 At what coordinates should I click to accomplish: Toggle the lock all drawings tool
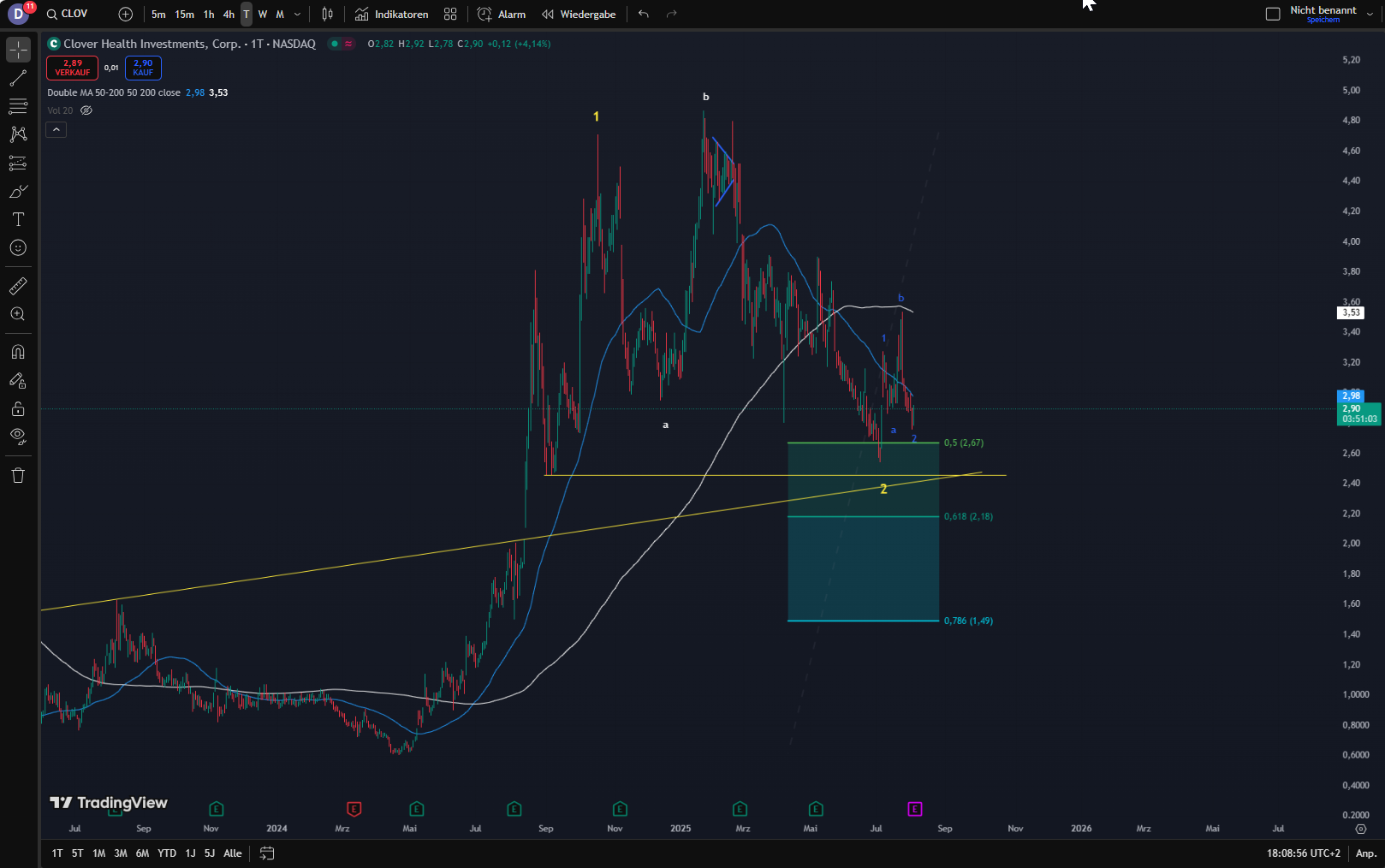[18, 409]
